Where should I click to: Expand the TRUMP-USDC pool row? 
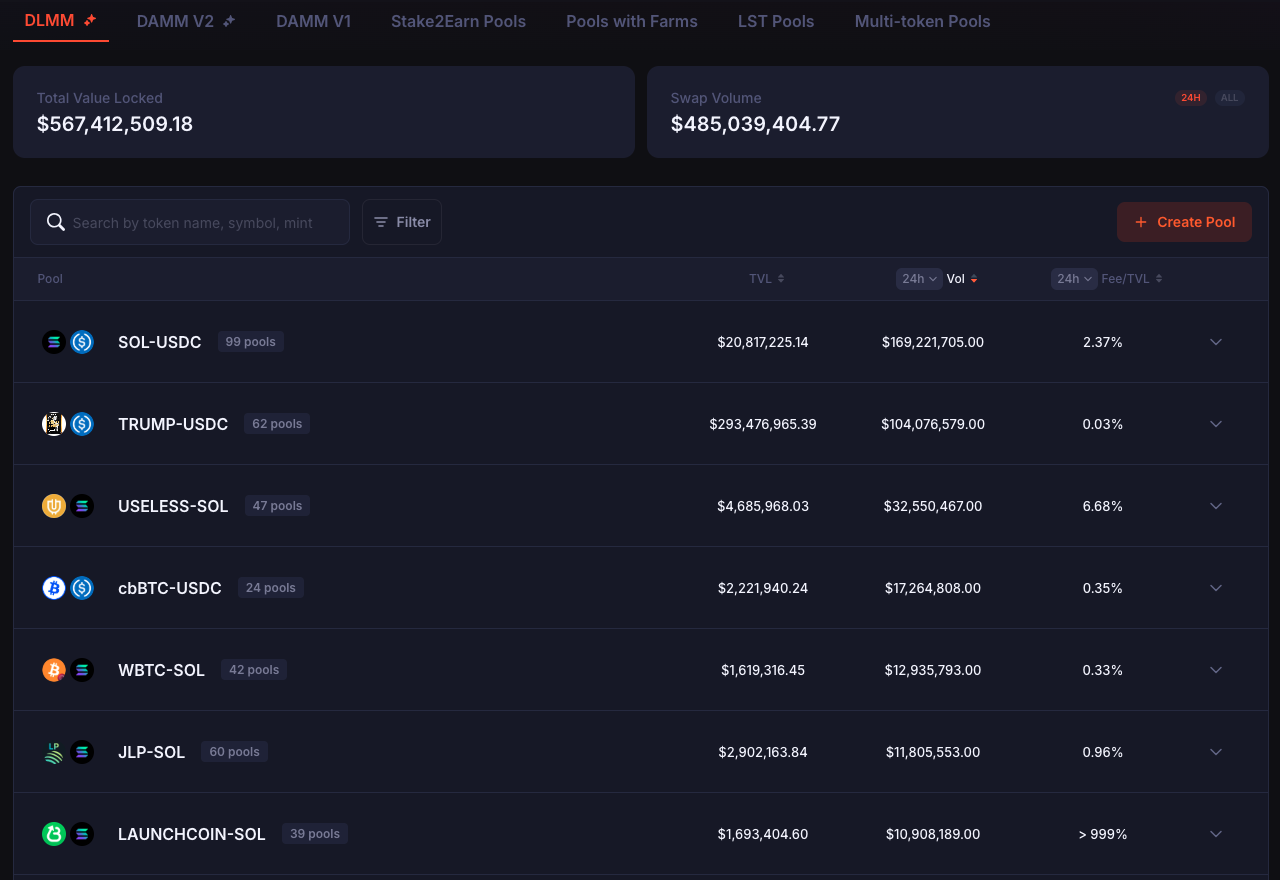click(1216, 424)
